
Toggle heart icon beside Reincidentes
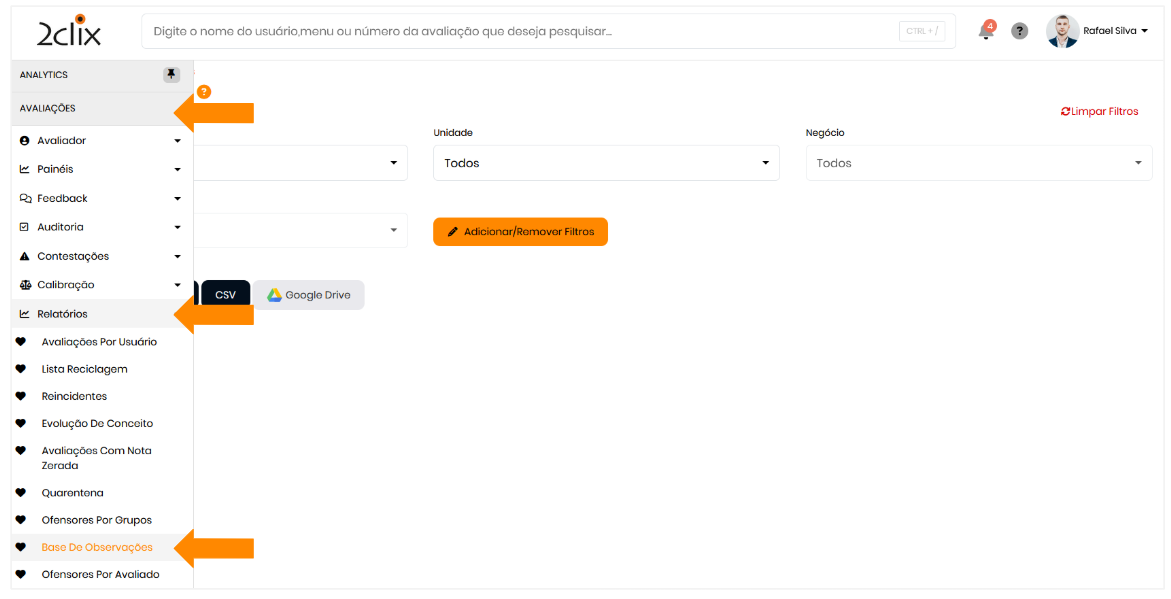[21, 396]
